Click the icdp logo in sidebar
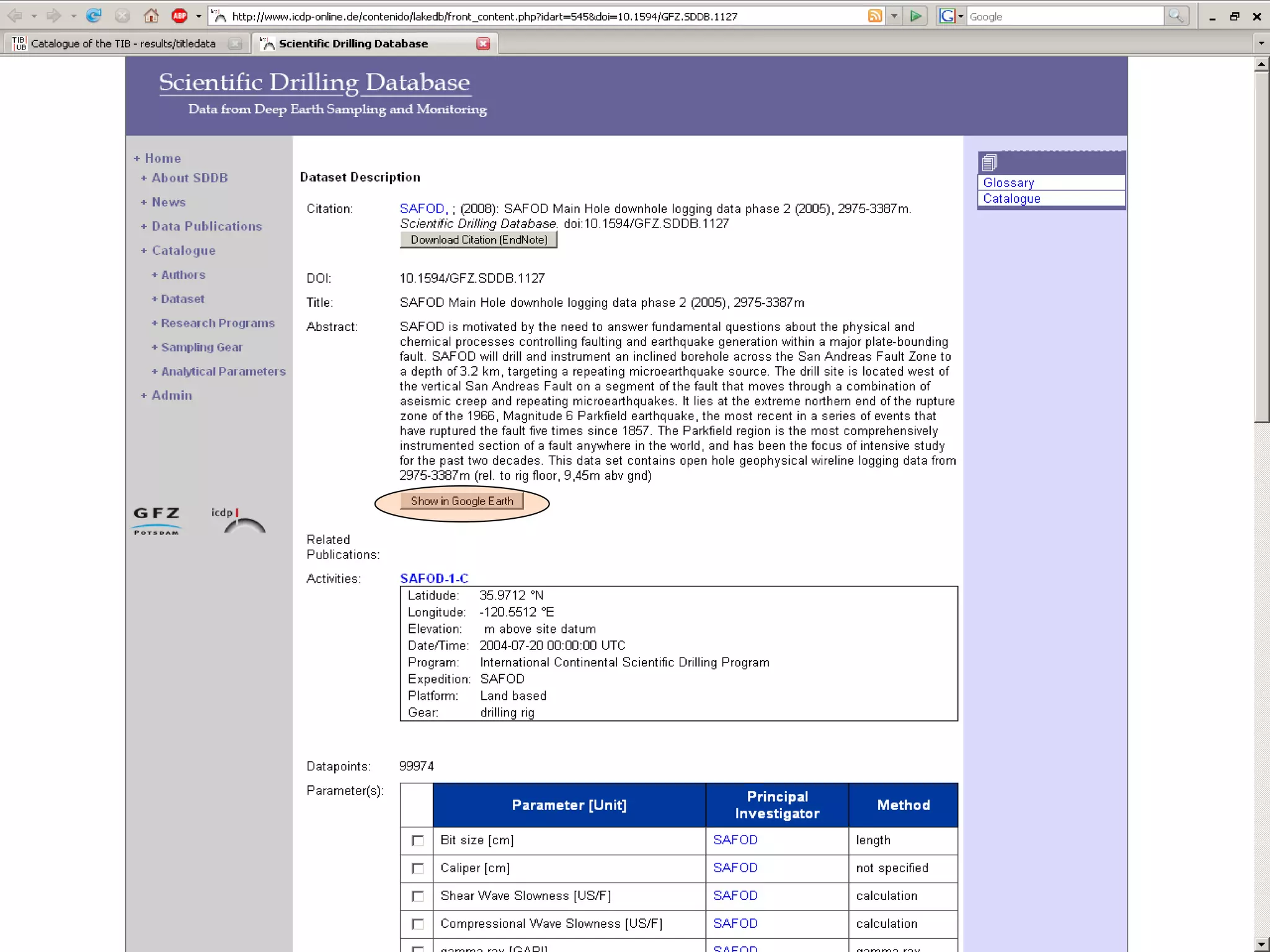Image resolution: width=1270 pixels, height=952 pixels. coord(239,520)
